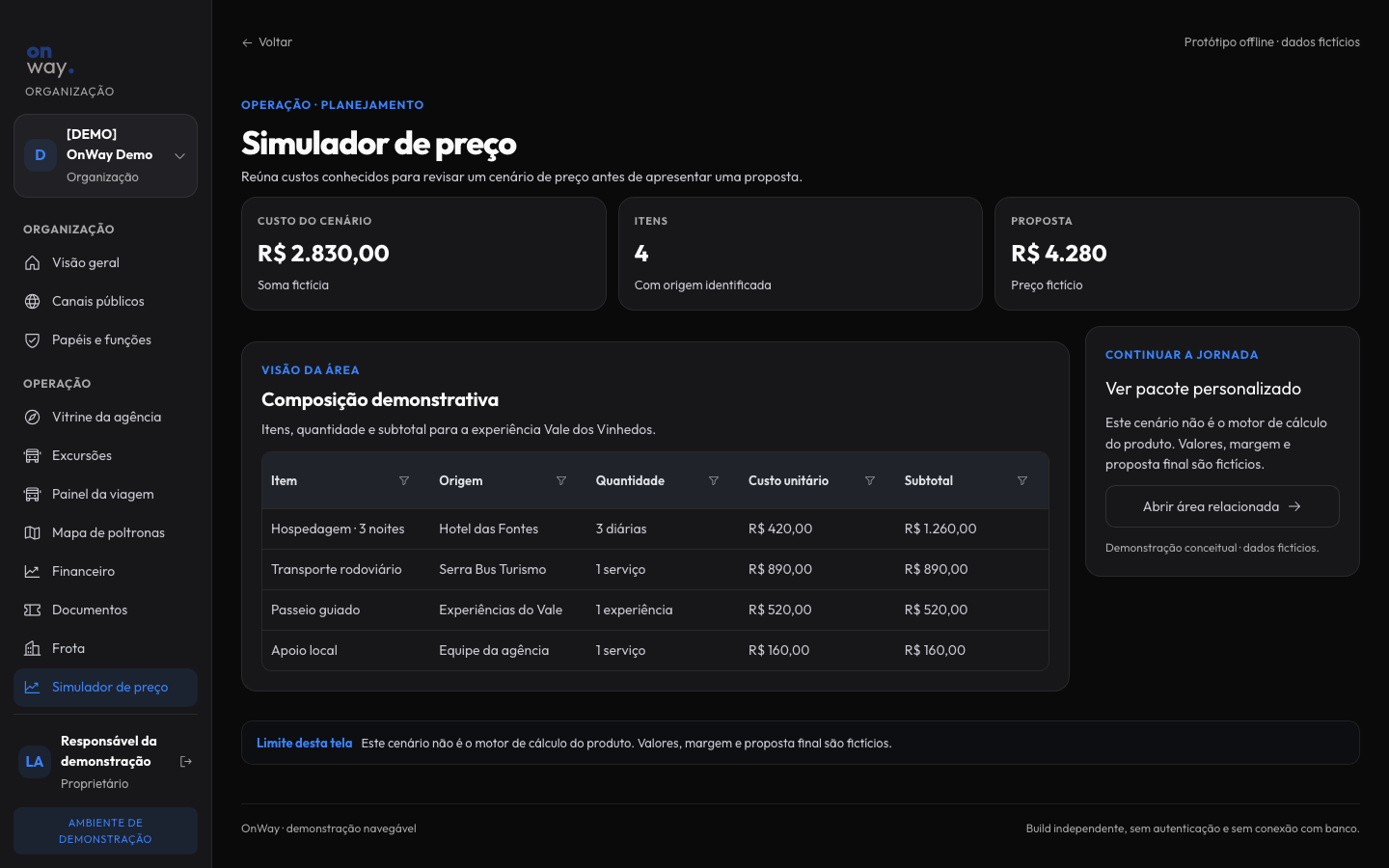This screenshot has height=868, width=1389.
Task: Click the Painel da viagem icon
Action: pos(32,494)
